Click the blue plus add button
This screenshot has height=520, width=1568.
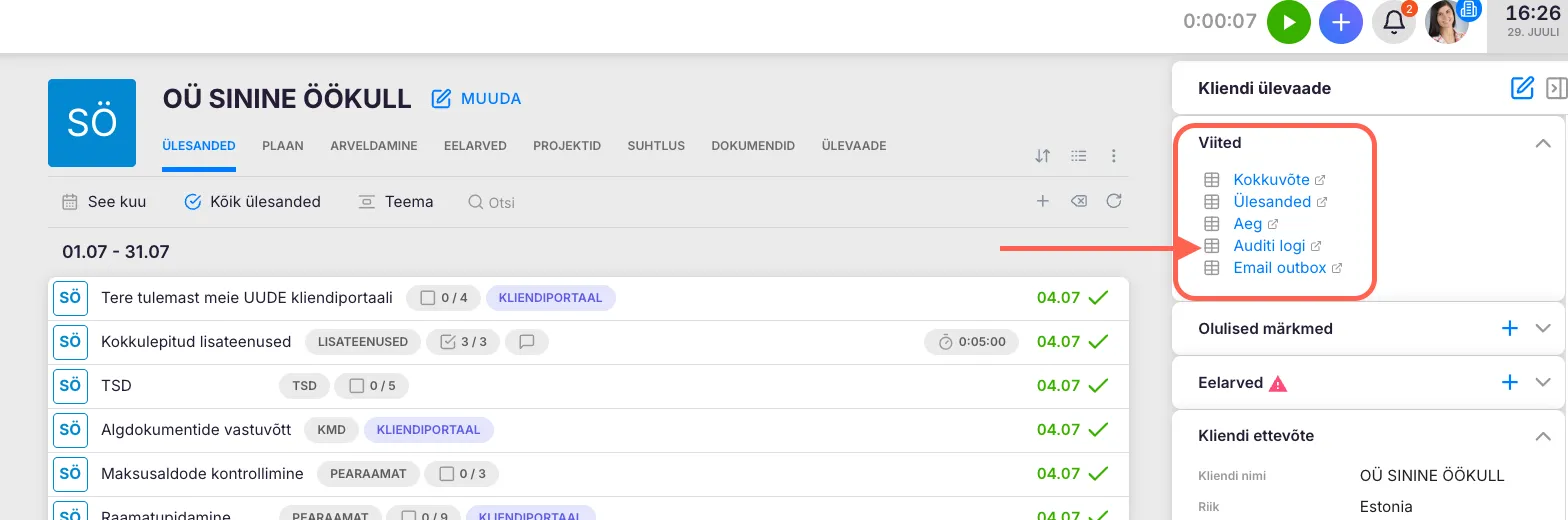(1341, 22)
